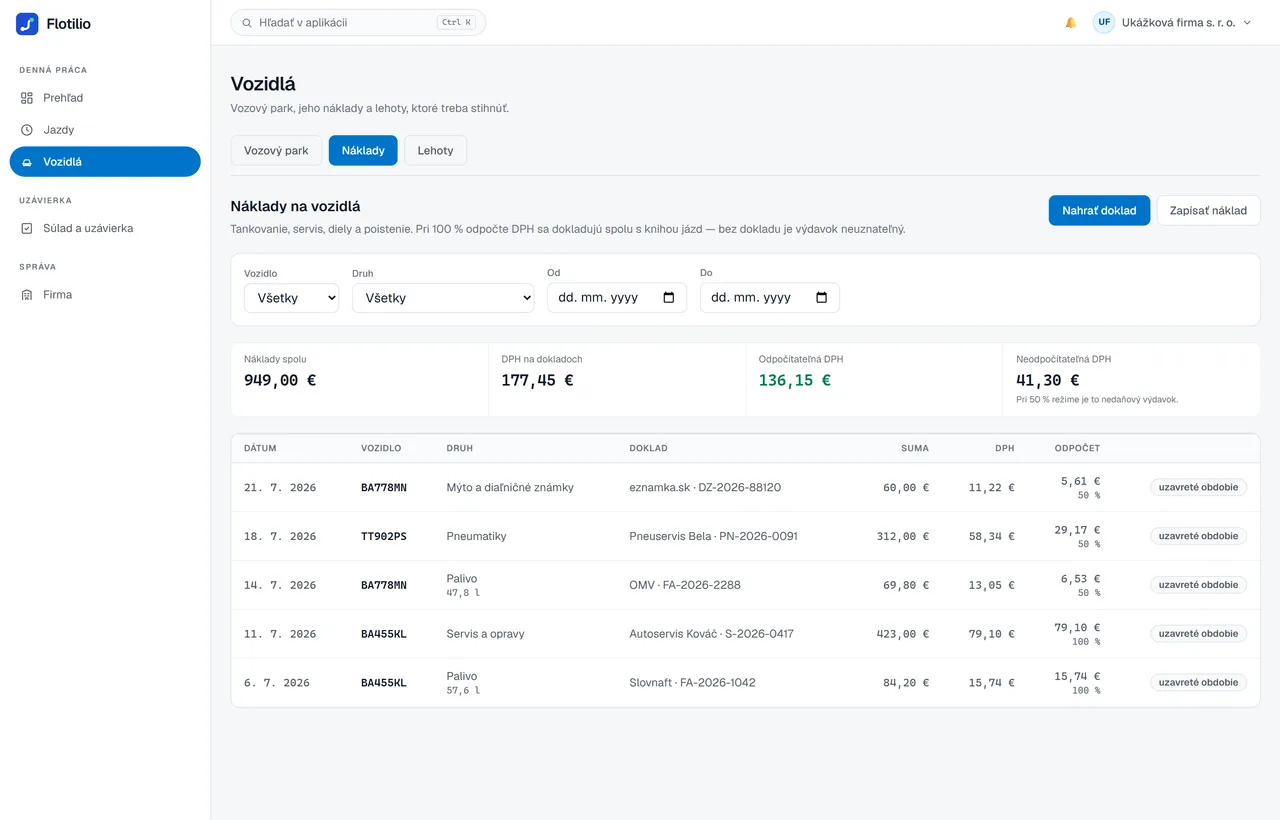Click the DÁTUM column header
This screenshot has width=1280, height=820.
[260, 448]
